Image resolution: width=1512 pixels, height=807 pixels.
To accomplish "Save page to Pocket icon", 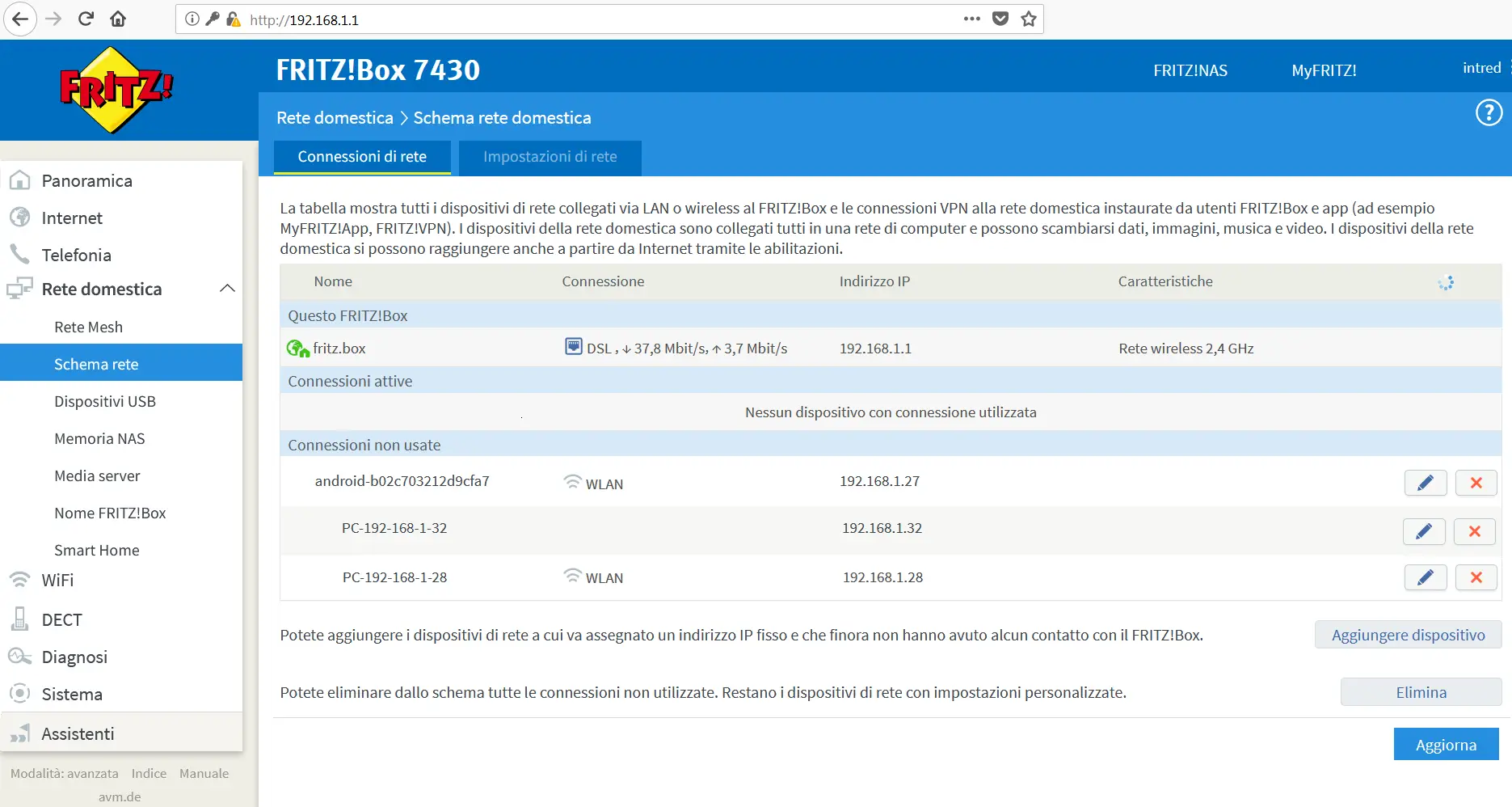I will (x=1000, y=19).
